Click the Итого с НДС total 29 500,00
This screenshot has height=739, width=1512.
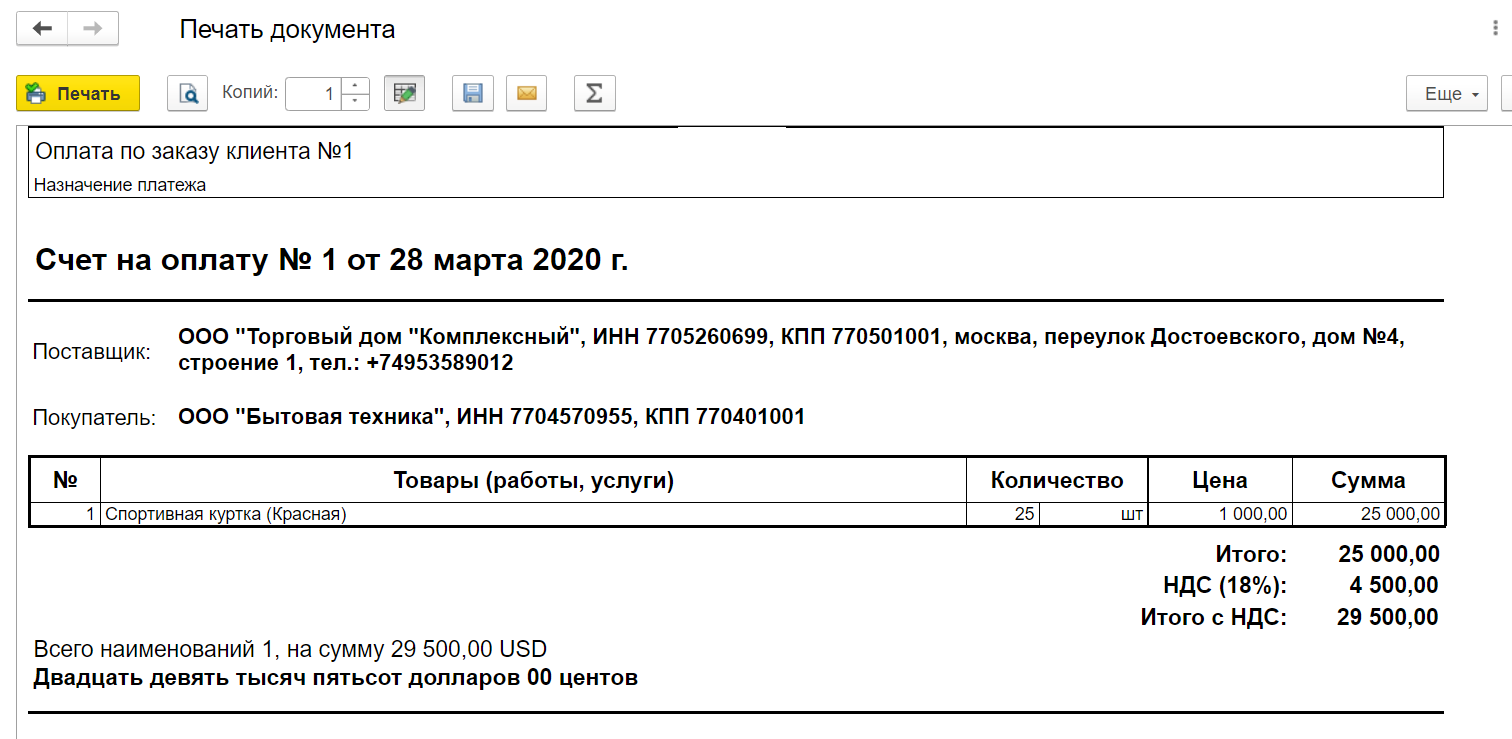point(1387,617)
